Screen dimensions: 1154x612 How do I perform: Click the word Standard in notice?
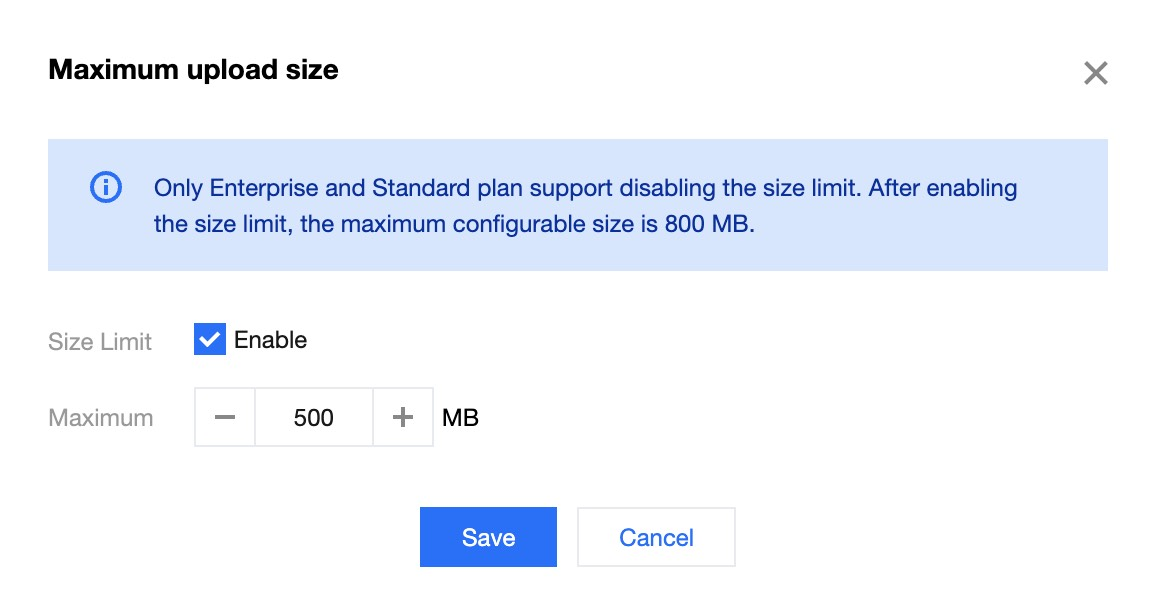click(x=420, y=188)
